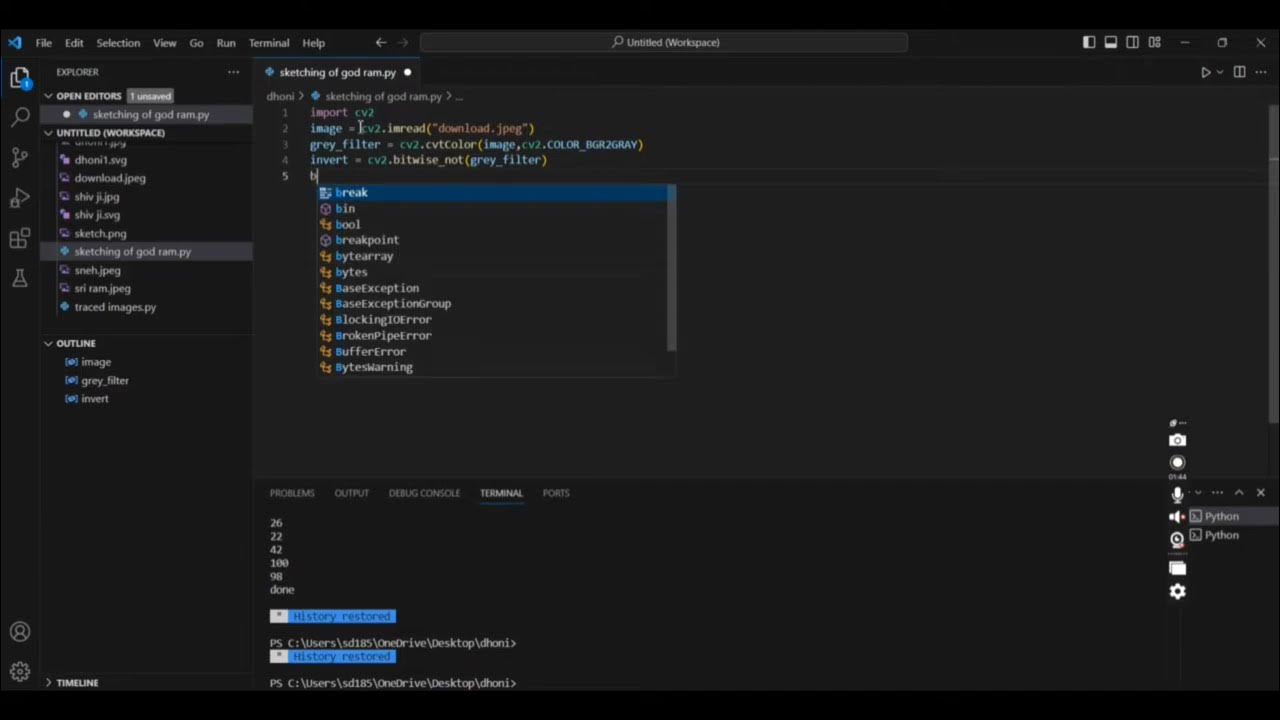1280x720 pixels.
Task: Open the Testing flask view
Action: 20,278
